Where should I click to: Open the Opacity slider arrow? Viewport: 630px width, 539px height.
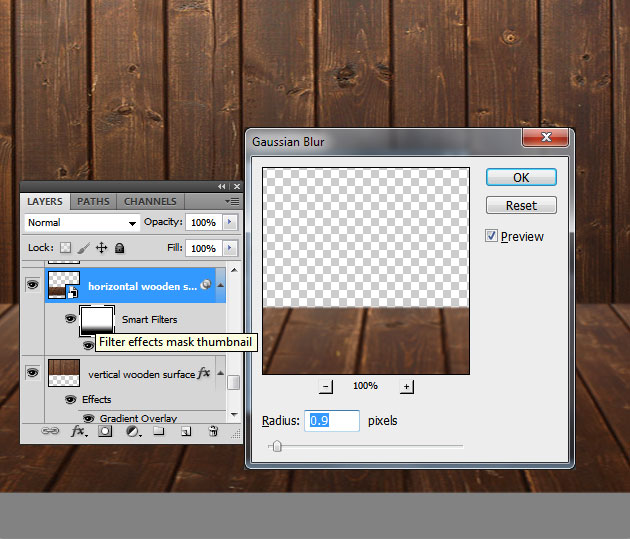tap(230, 222)
